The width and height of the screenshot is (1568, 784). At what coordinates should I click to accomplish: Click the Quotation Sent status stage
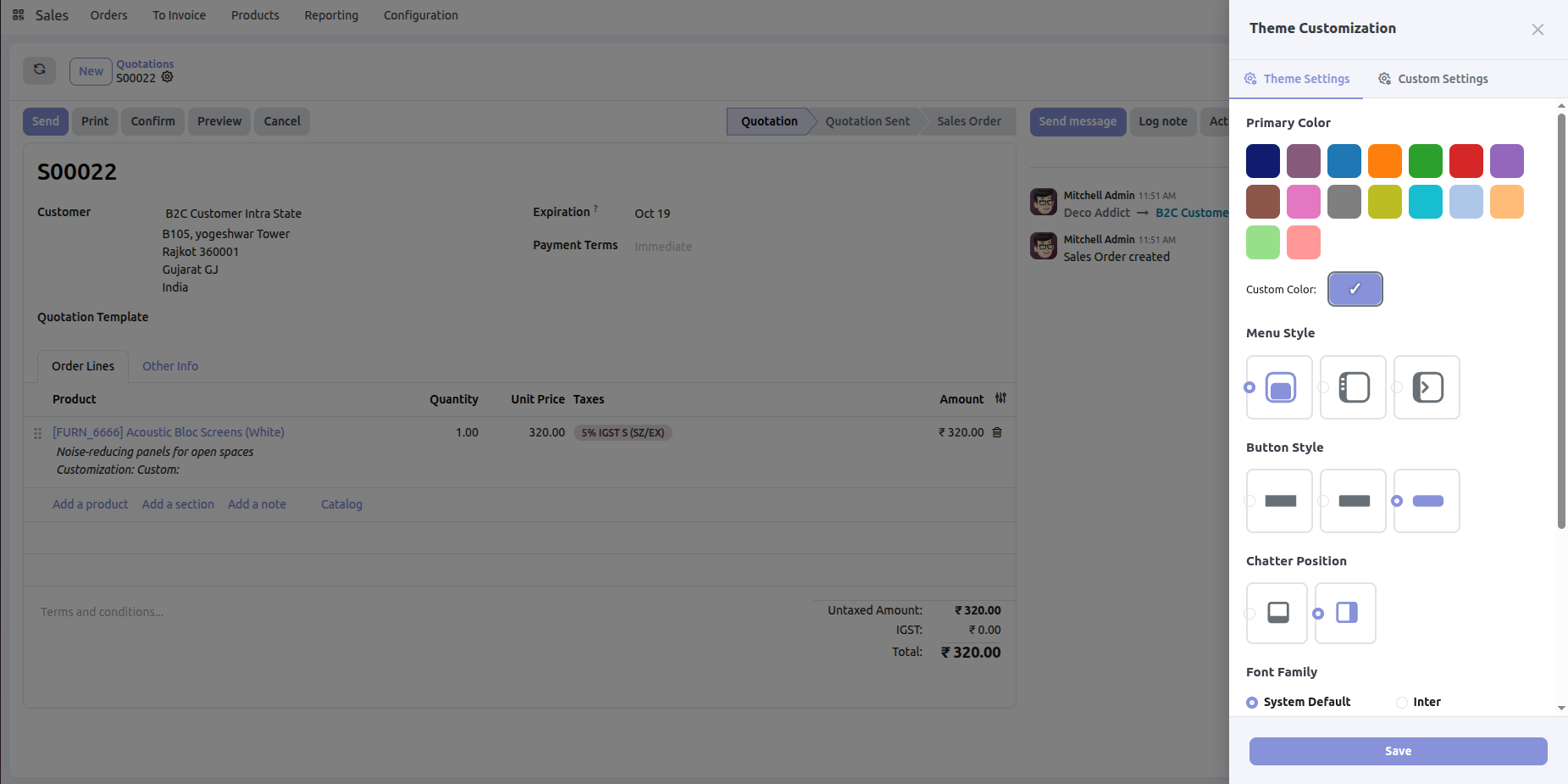pos(867,121)
